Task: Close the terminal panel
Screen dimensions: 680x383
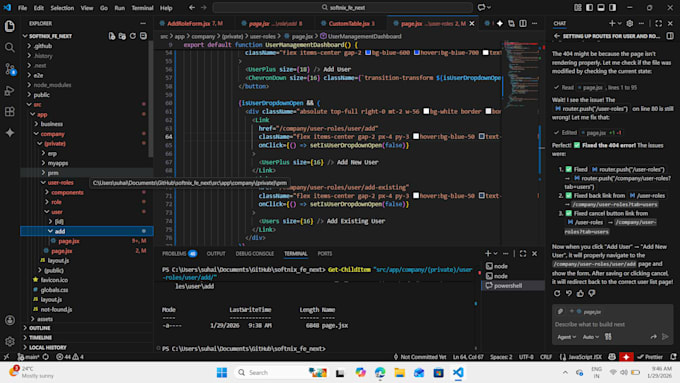Action: [x=535, y=253]
